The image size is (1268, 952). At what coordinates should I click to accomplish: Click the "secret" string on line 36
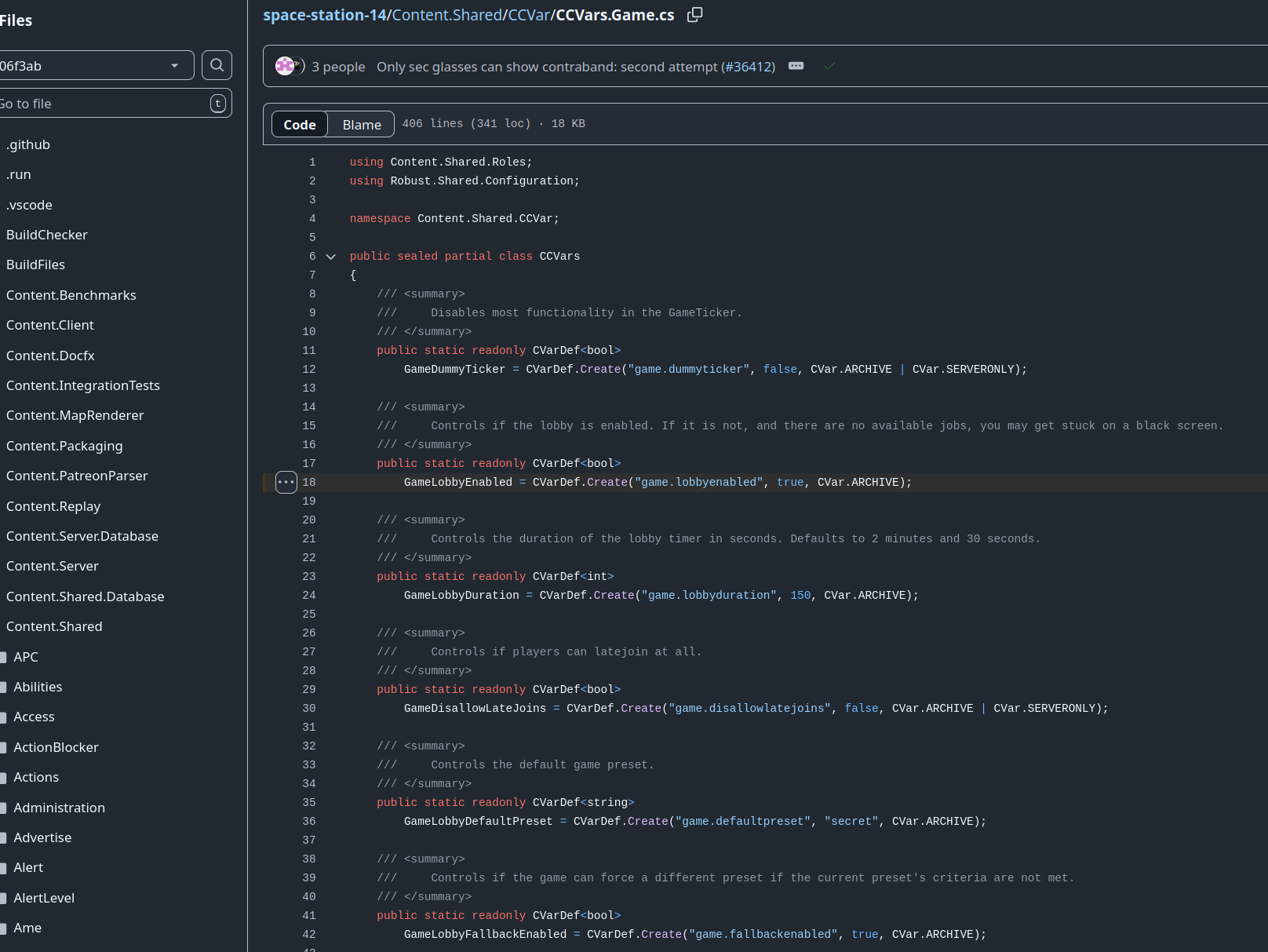tap(851, 822)
